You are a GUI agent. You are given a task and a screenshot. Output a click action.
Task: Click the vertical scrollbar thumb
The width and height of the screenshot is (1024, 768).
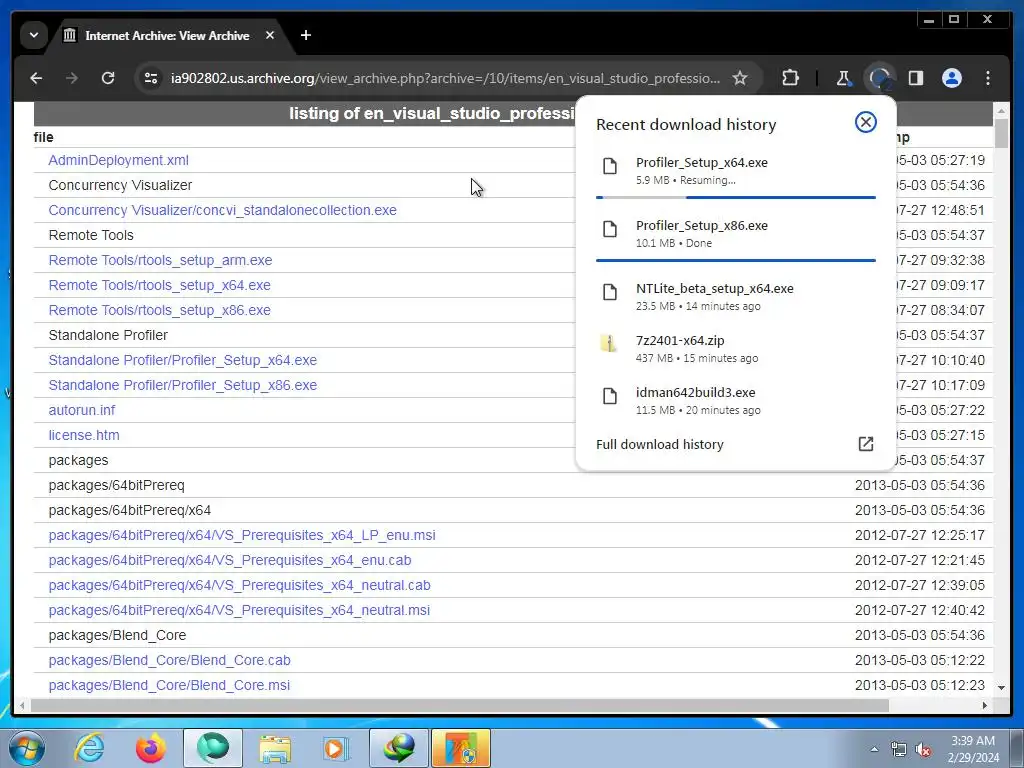(1000, 135)
